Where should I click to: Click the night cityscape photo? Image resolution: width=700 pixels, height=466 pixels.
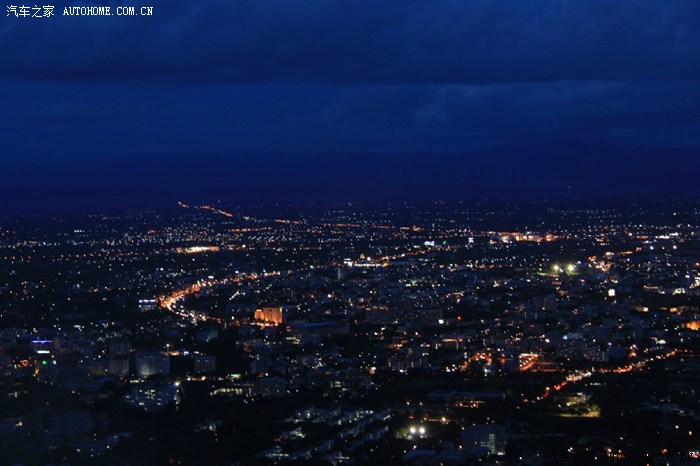coord(350,233)
